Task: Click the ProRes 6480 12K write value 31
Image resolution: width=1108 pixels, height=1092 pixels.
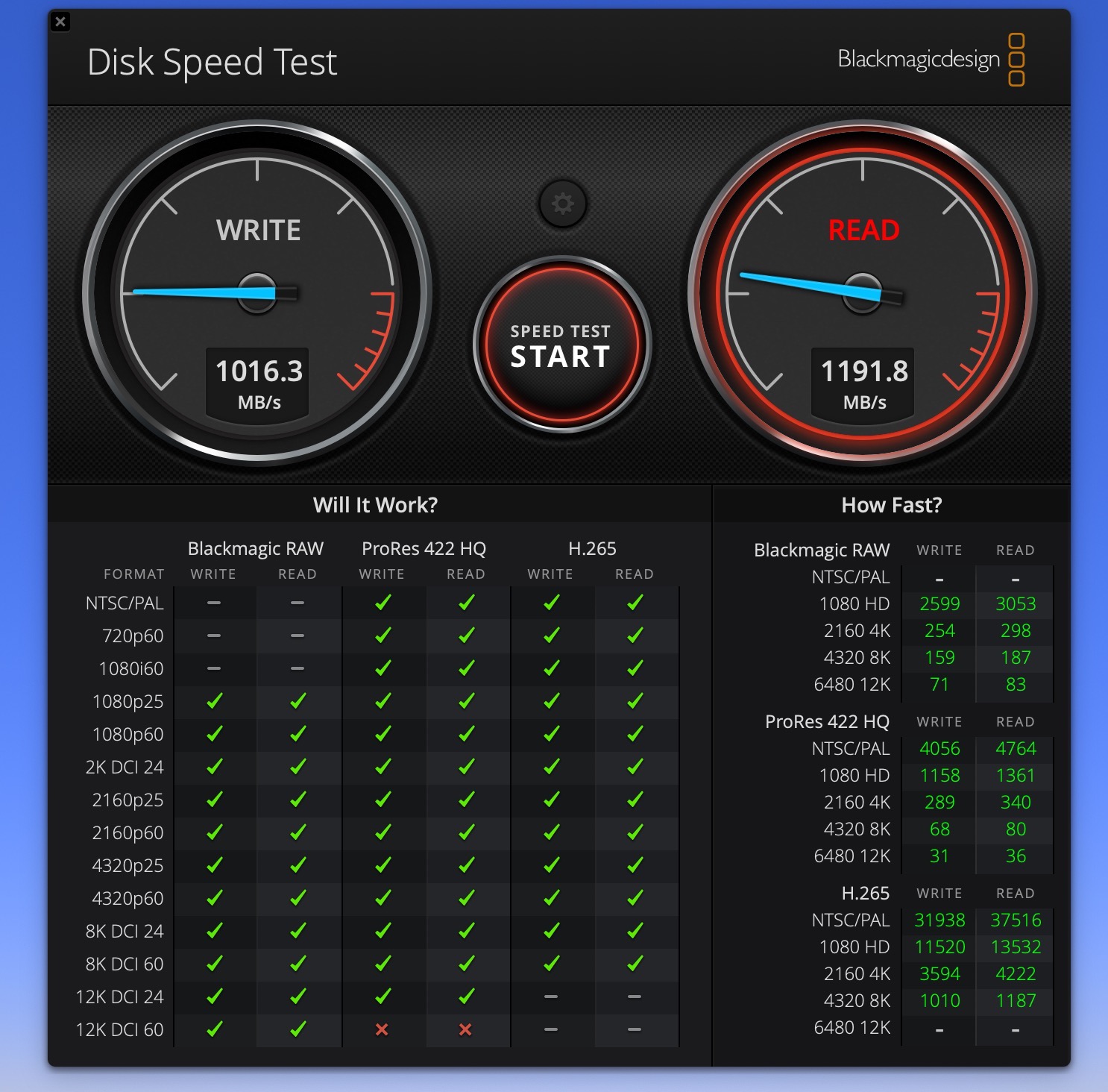Action: pos(939,856)
